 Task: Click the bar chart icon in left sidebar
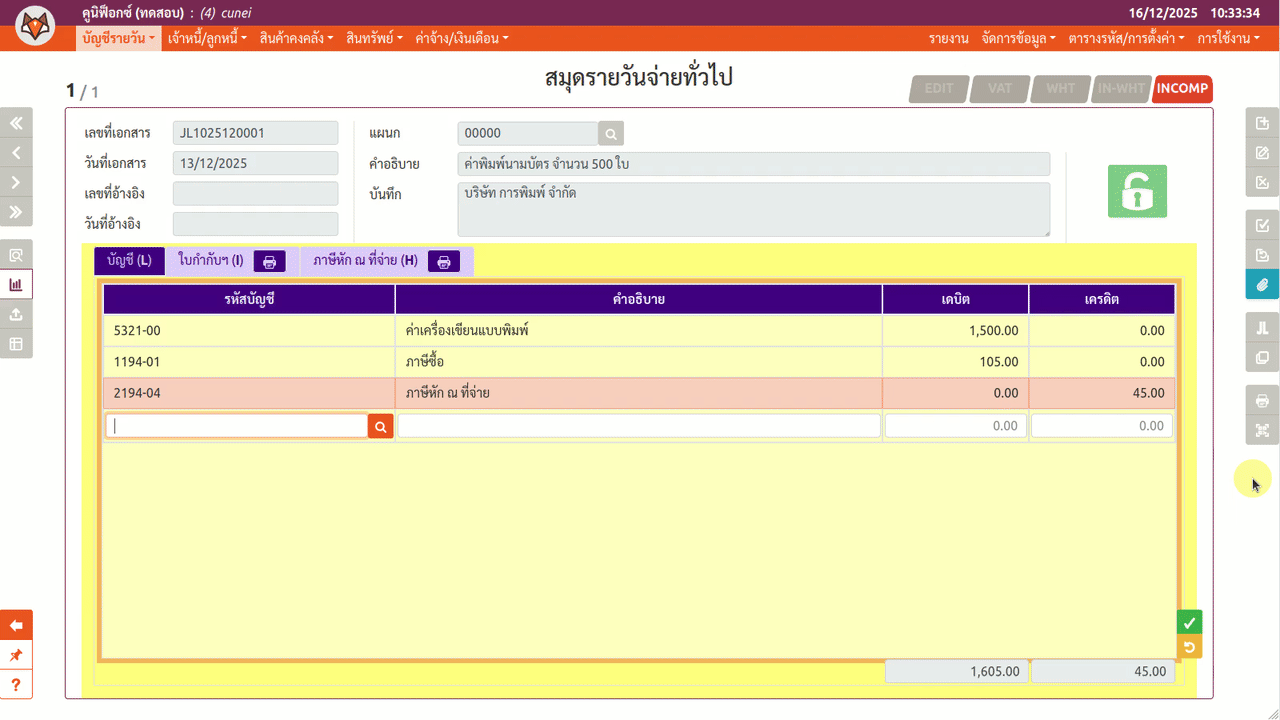16,284
